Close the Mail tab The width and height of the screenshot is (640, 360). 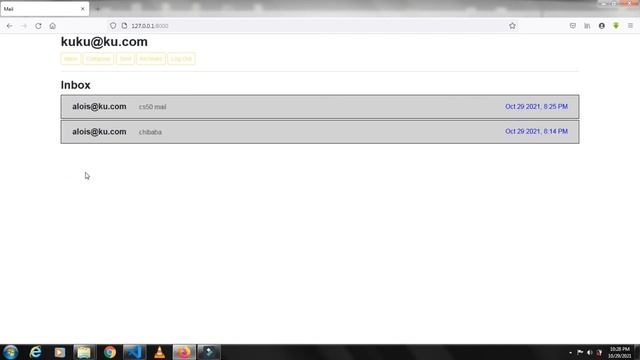tap(82, 9)
